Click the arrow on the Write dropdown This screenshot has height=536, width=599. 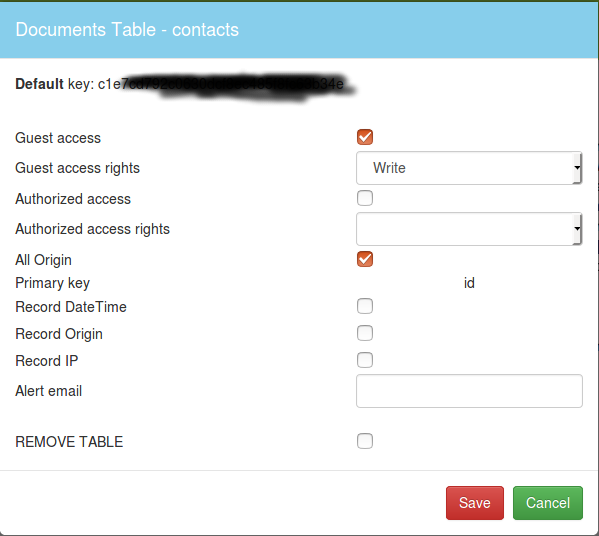577,168
